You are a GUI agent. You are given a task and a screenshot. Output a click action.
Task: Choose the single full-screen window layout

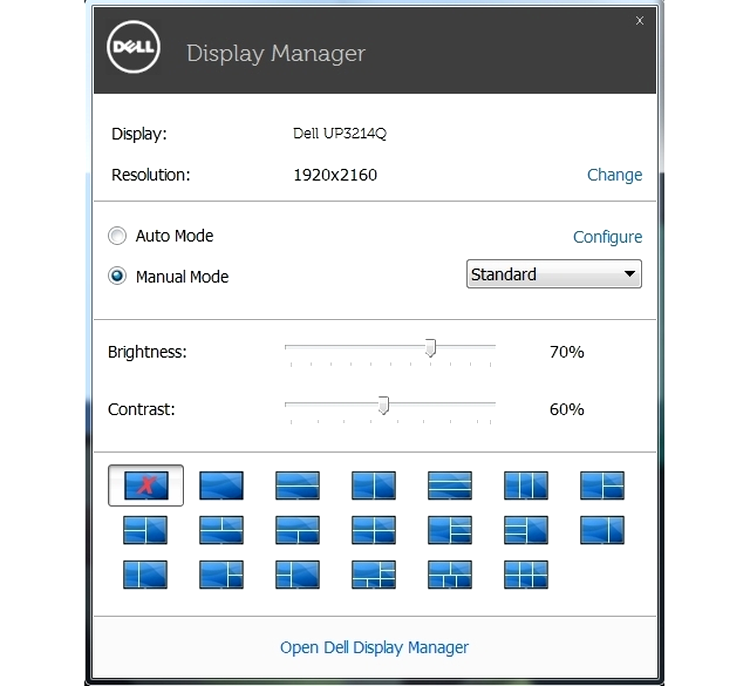(221, 486)
